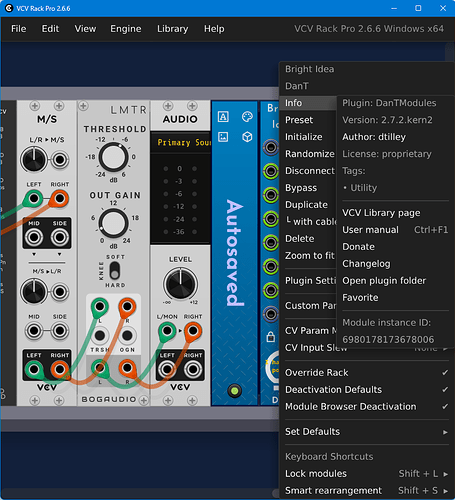Flip the KNEE soft/hard switch
Screen dimensions: 455x500
pyautogui.click(x=114, y=270)
